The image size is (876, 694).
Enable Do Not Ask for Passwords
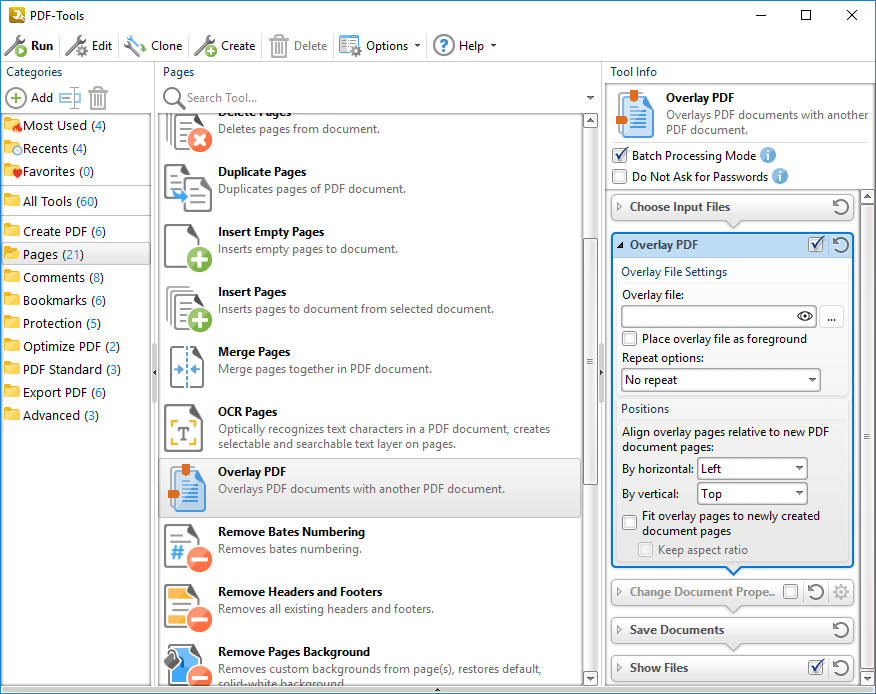tap(620, 177)
